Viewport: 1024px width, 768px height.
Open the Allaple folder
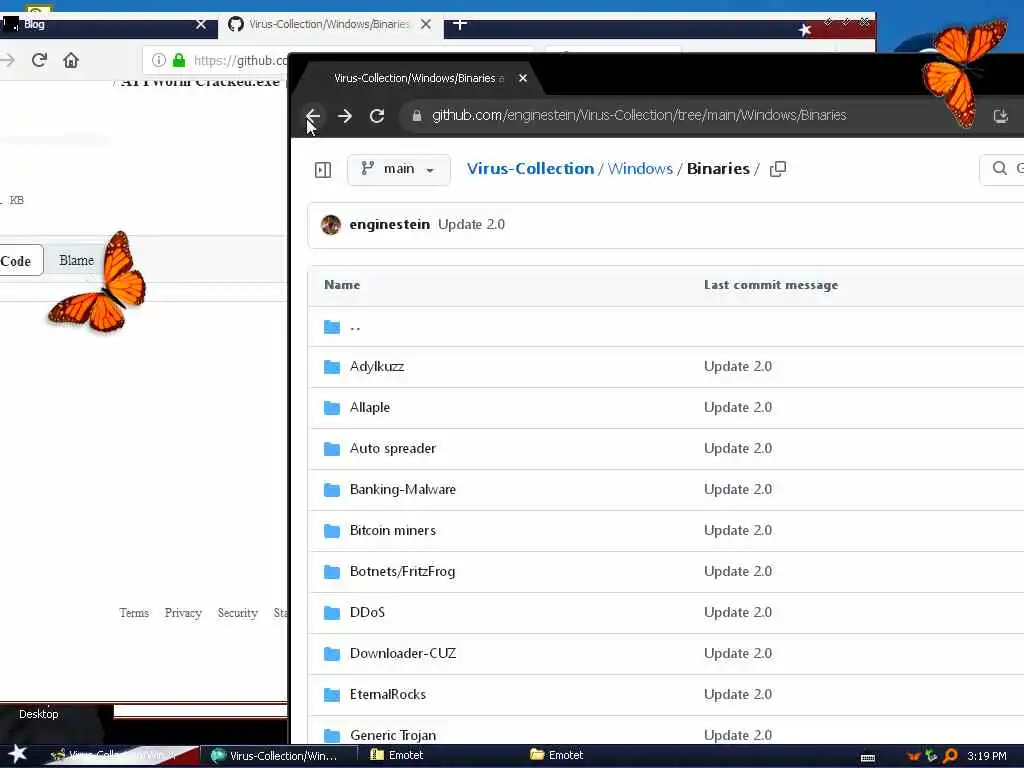[x=370, y=408]
